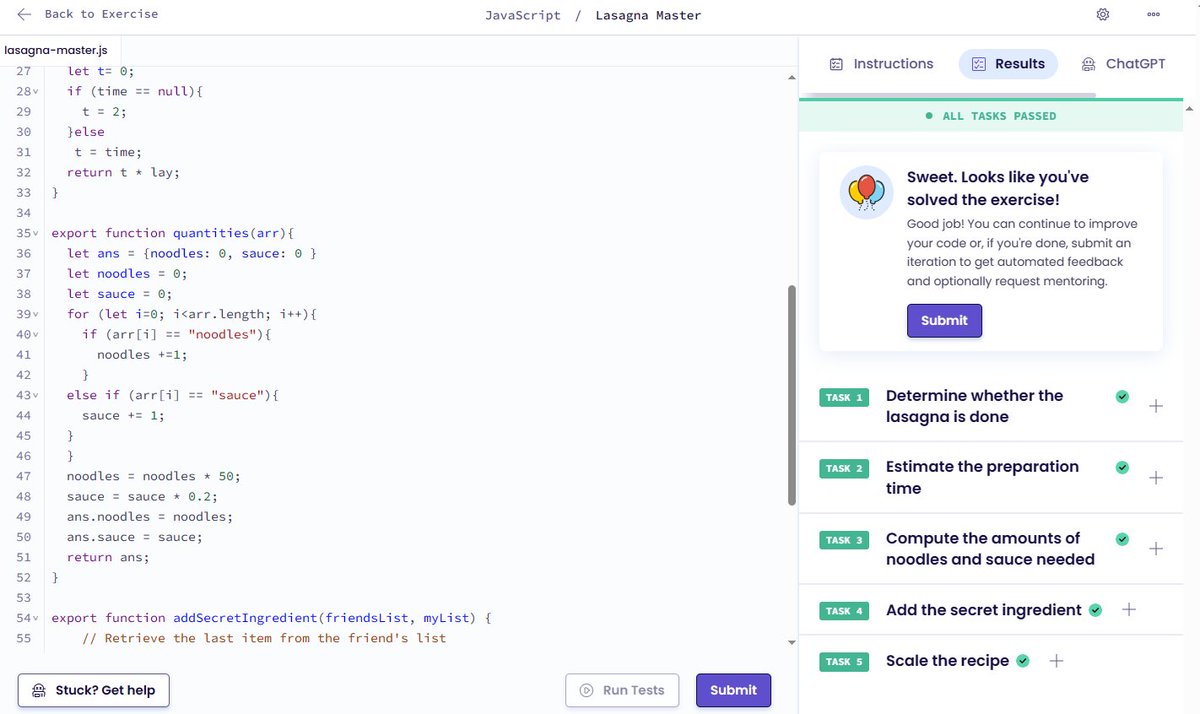Expand Task 5 Scale the recipe

1056,661
